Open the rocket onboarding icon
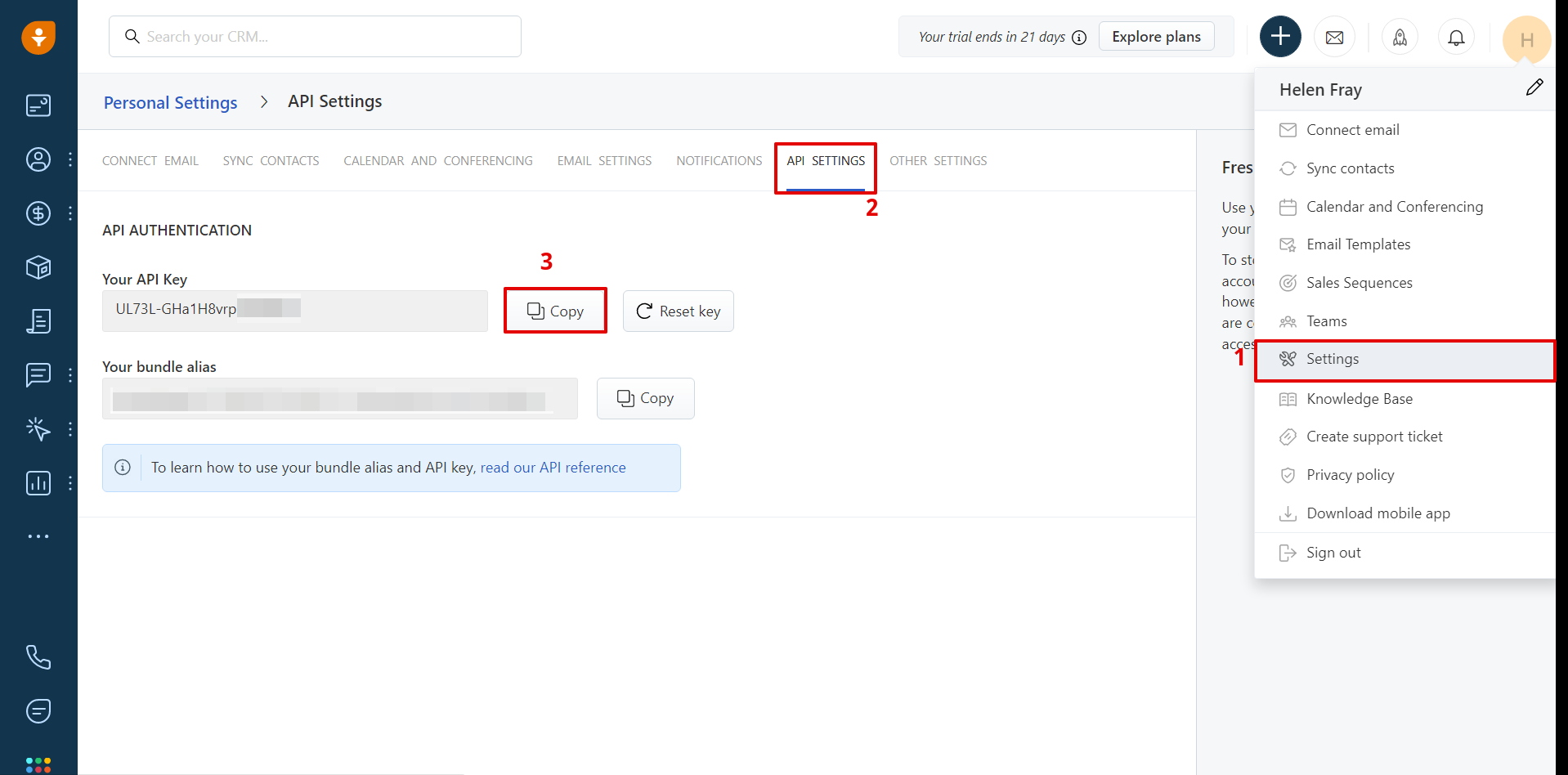Viewport: 1568px width, 775px height. [1400, 38]
